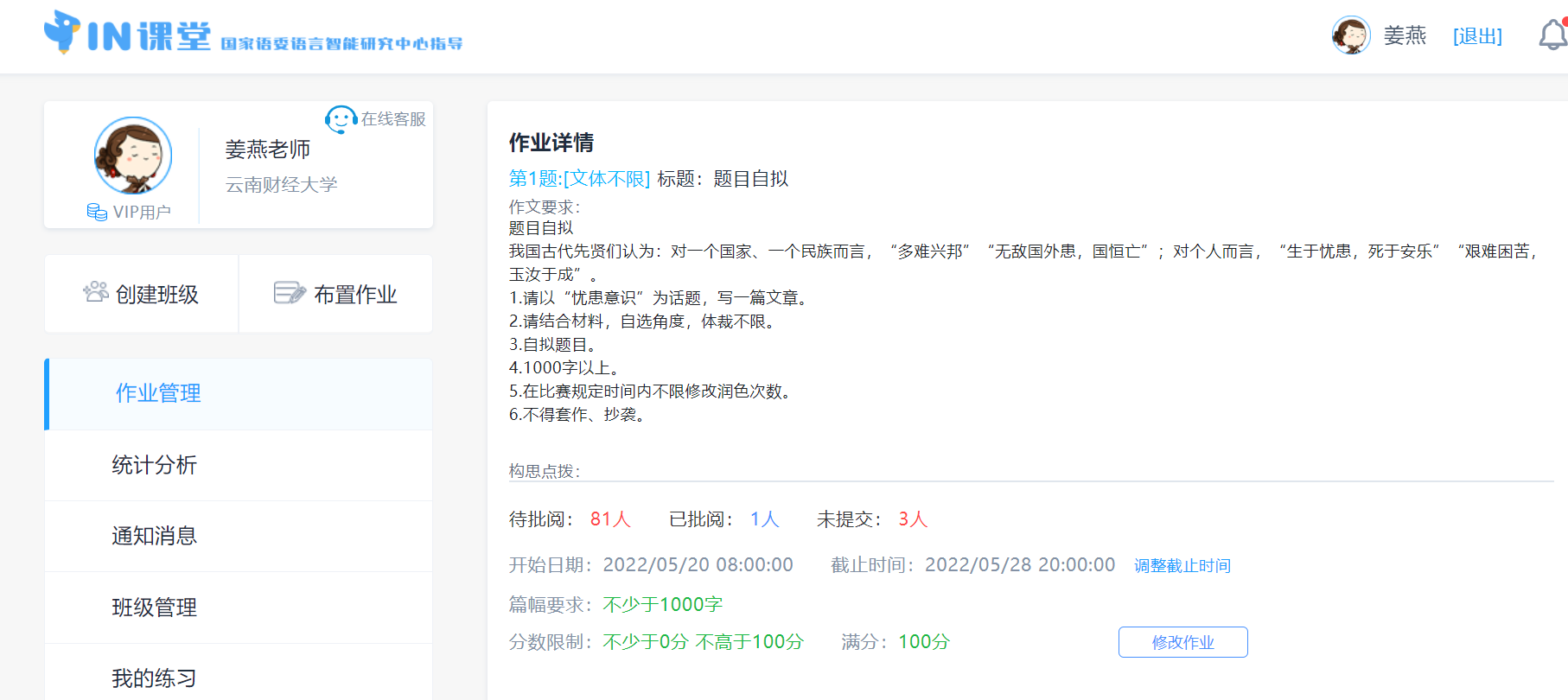Open 我的练习 menu item
Viewport: 1568px width, 700px height.
pyautogui.click(x=155, y=678)
